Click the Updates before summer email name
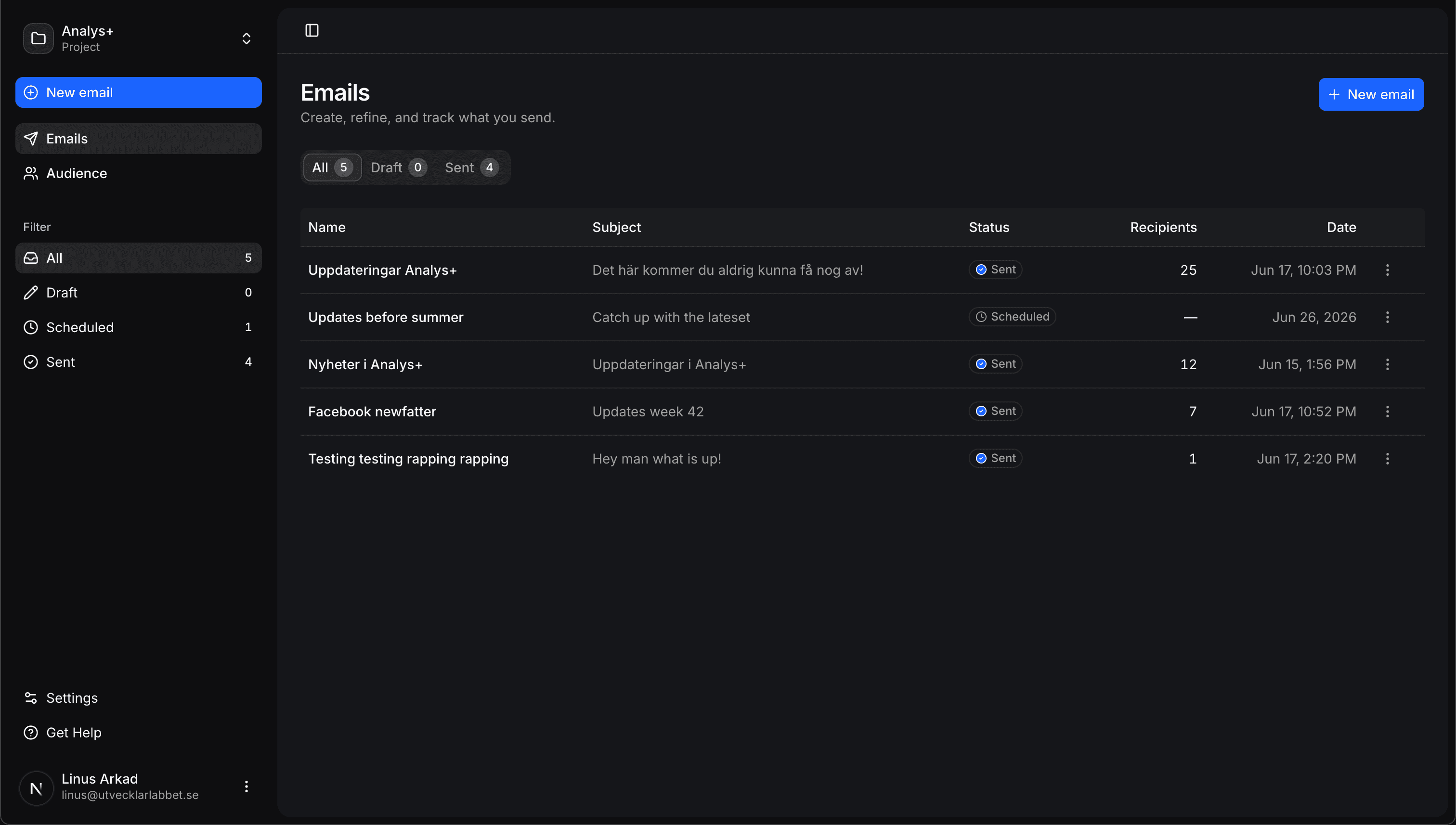1456x825 pixels. [385, 317]
